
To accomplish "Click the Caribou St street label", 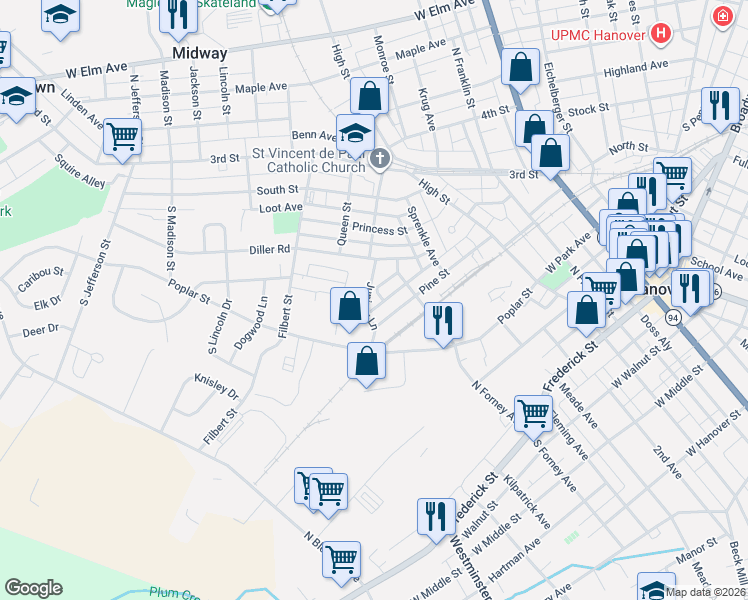I will coord(41,279).
